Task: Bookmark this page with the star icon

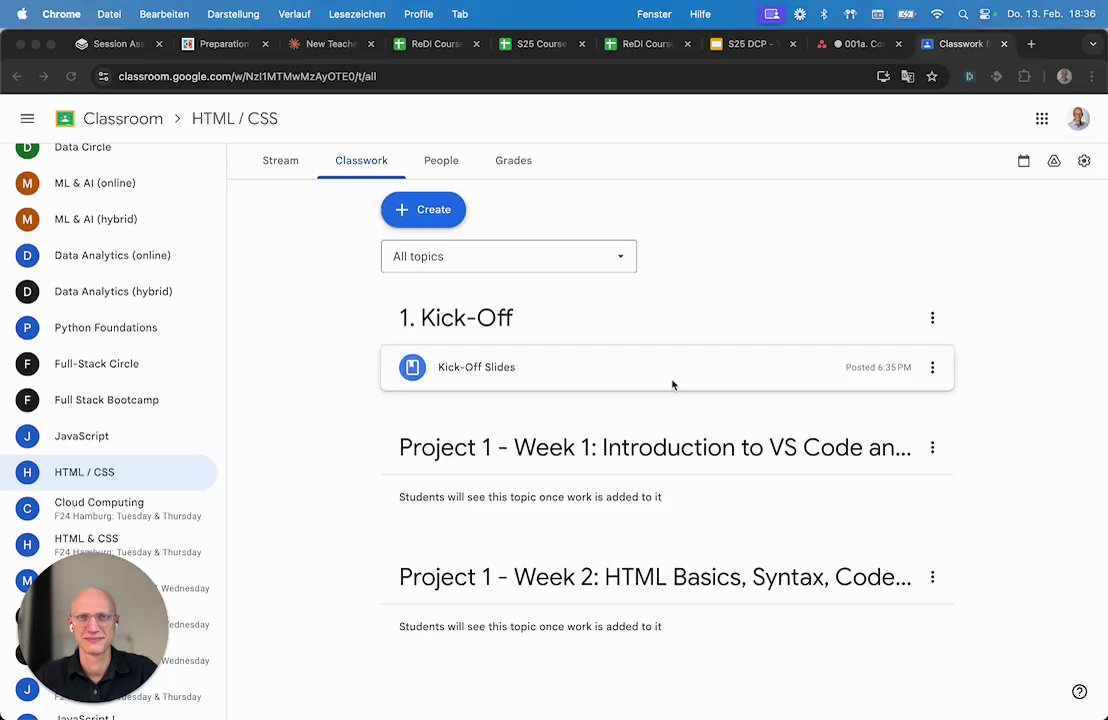Action: [x=932, y=76]
